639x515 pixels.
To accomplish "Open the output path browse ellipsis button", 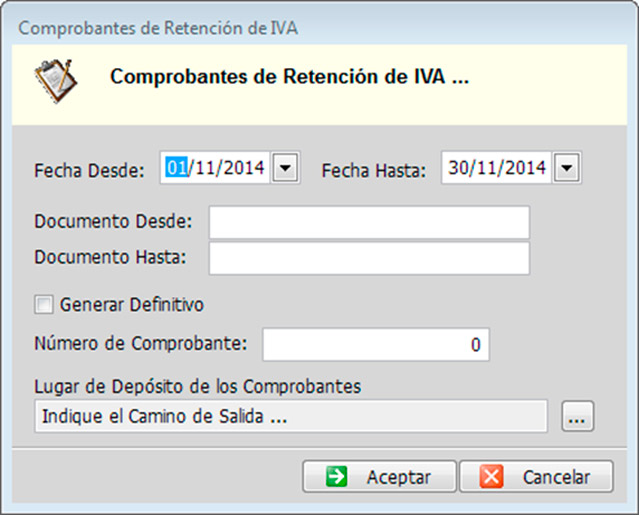I will pos(578,418).
